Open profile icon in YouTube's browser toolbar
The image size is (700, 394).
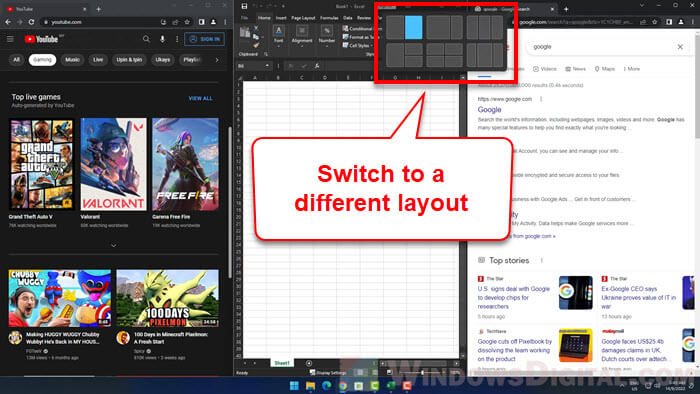[x=213, y=22]
